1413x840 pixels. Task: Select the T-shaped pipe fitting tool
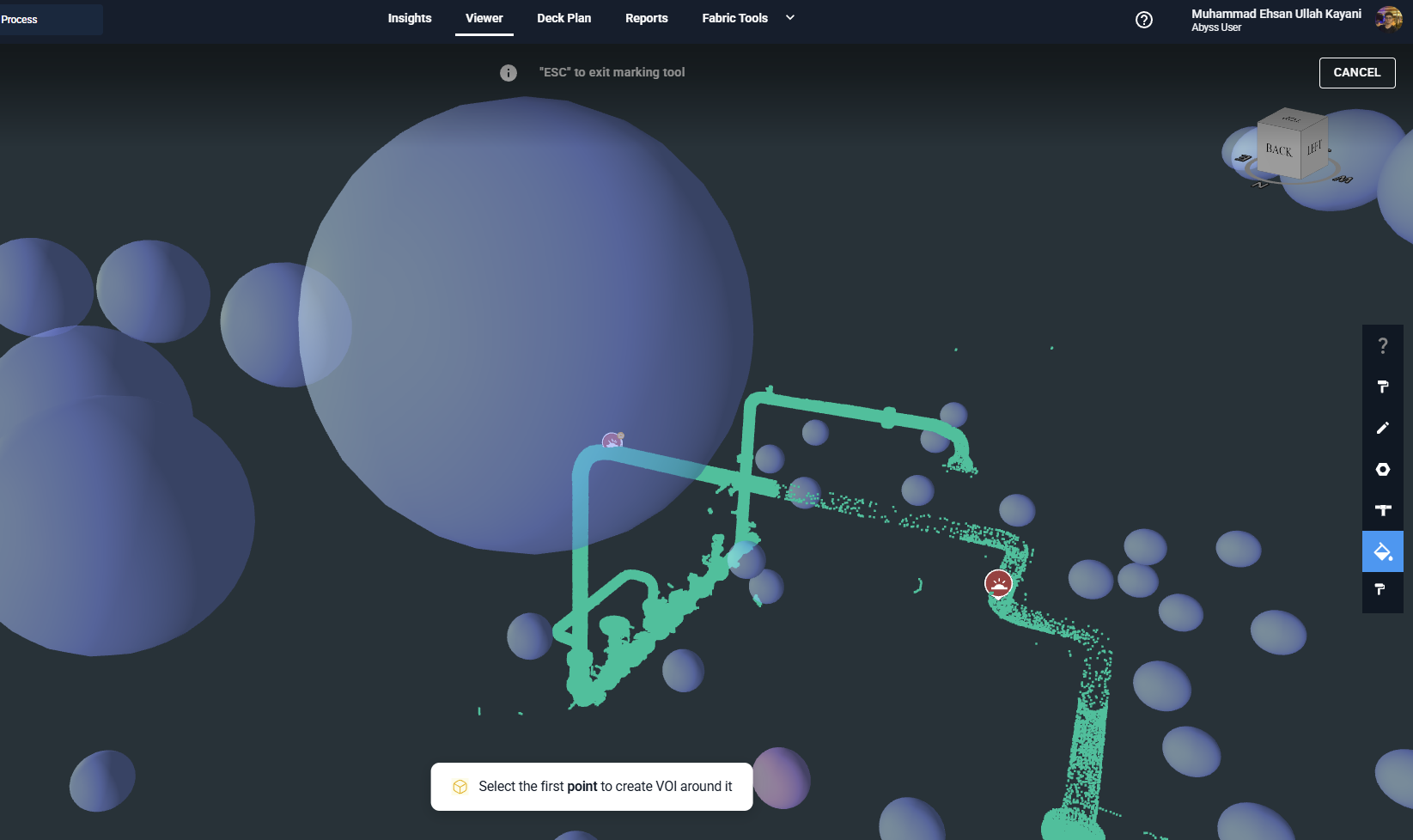pos(1382,510)
